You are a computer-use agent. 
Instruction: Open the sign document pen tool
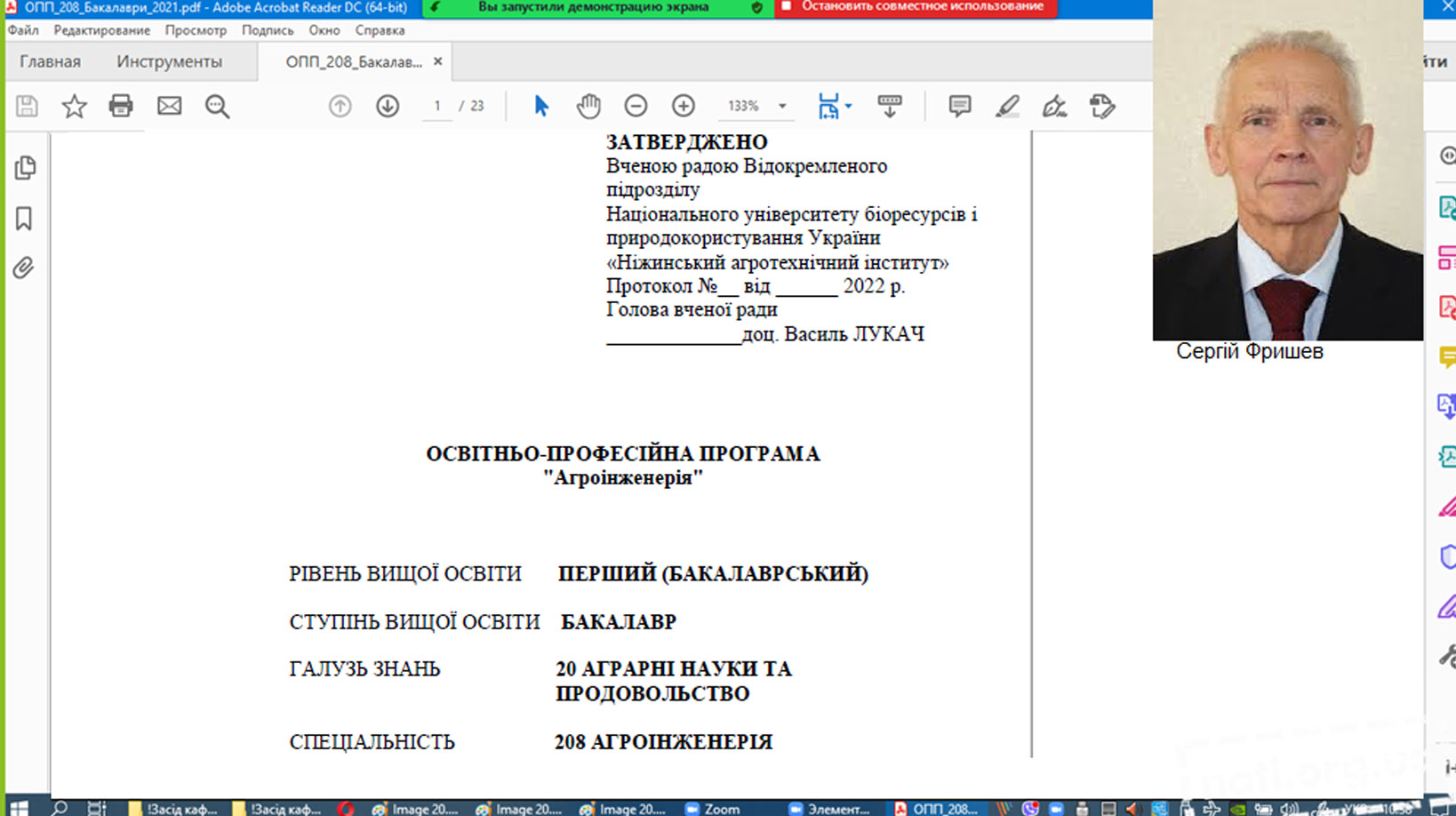[x=1054, y=107]
